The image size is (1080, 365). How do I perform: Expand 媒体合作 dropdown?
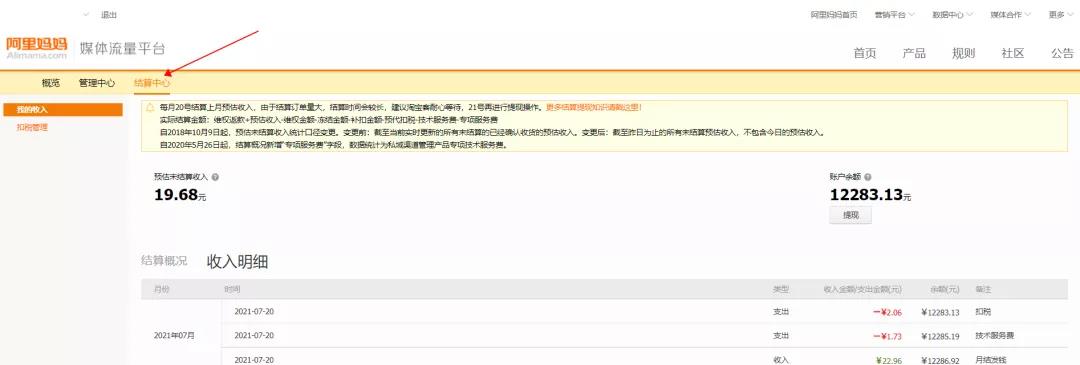coord(1010,14)
